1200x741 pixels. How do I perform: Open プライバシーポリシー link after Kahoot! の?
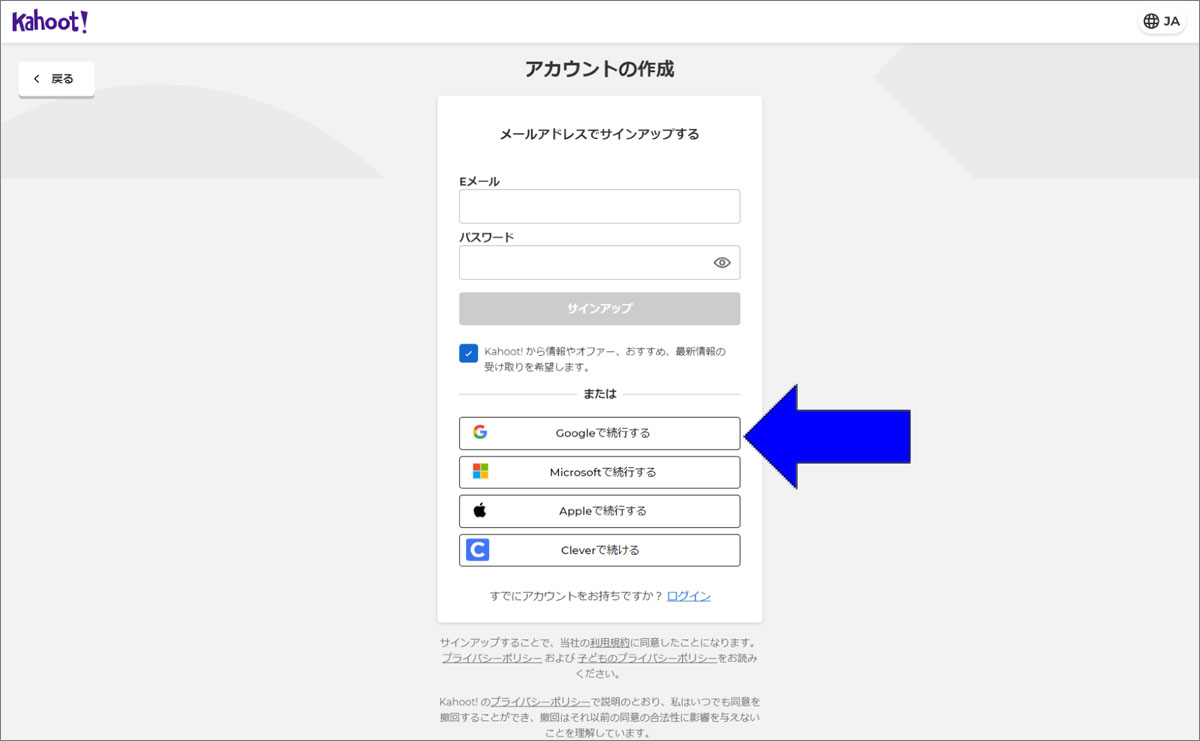(x=540, y=702)
